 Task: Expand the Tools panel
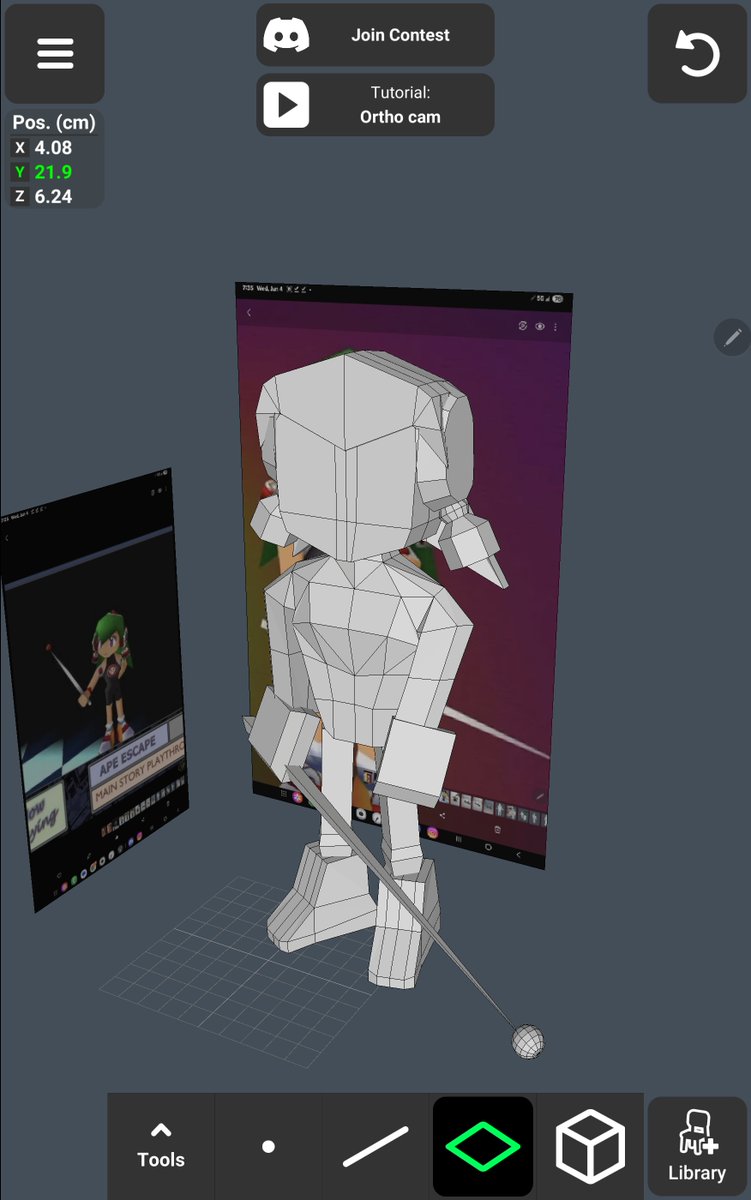161,1146
